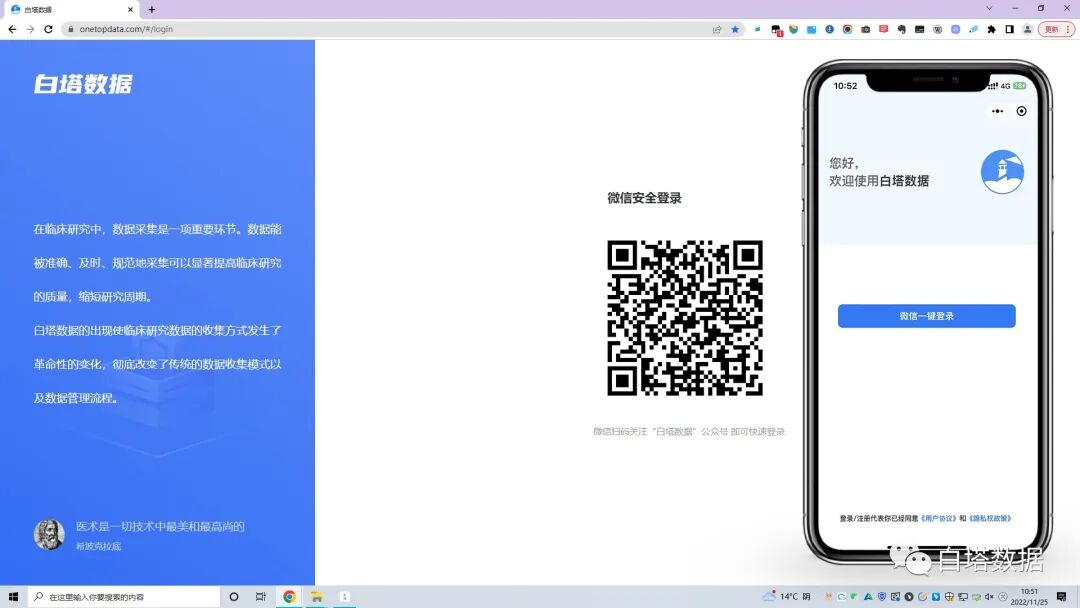
Task: Click the lighthouse avatar on phone screen
Action: click(x=1002, y=171)
